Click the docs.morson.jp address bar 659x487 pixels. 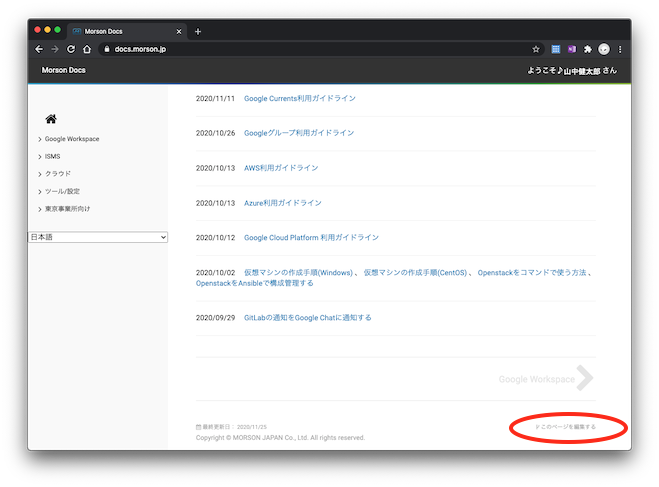(300, 49)
